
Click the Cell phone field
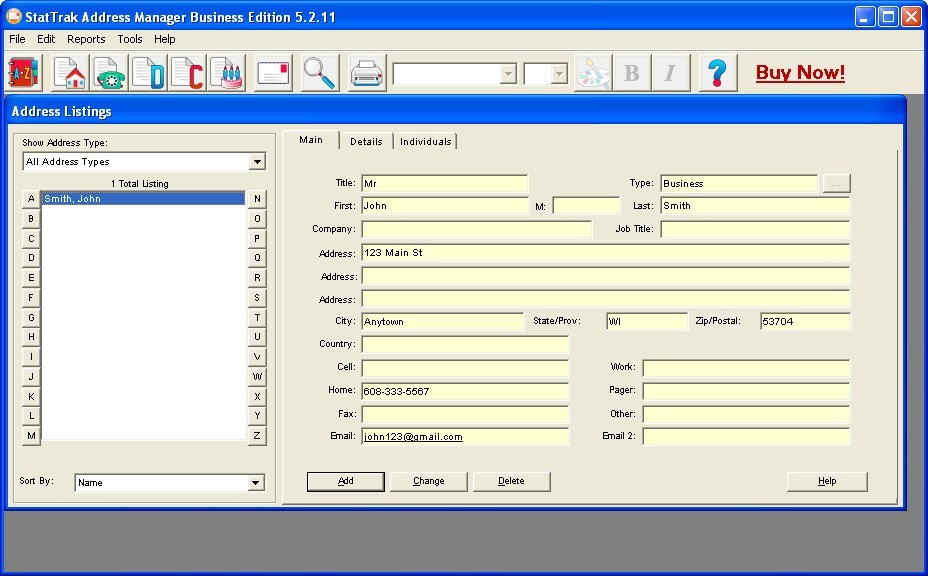(x=465, y=368)
